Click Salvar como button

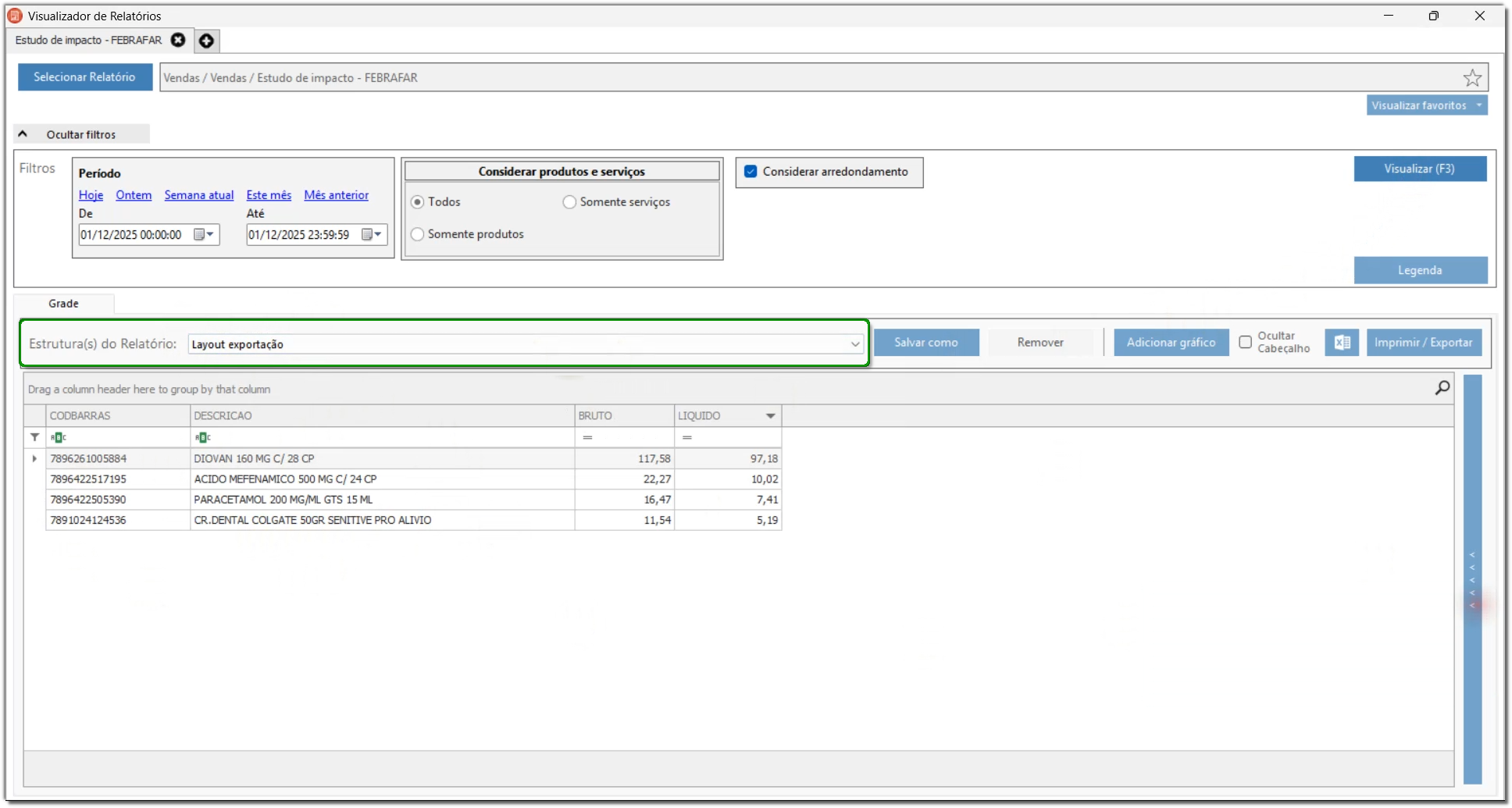click(x=926, y=342)
